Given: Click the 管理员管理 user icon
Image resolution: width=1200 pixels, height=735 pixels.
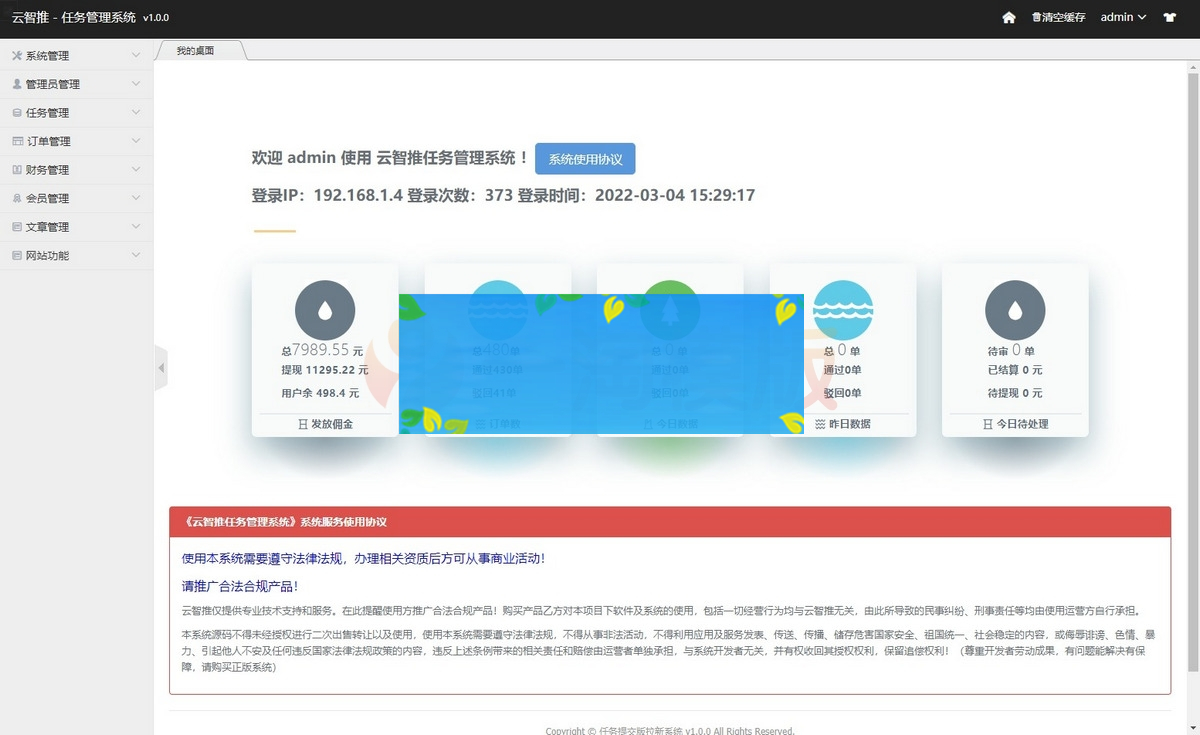Looking at the screenshot, I should pos(17,84).
